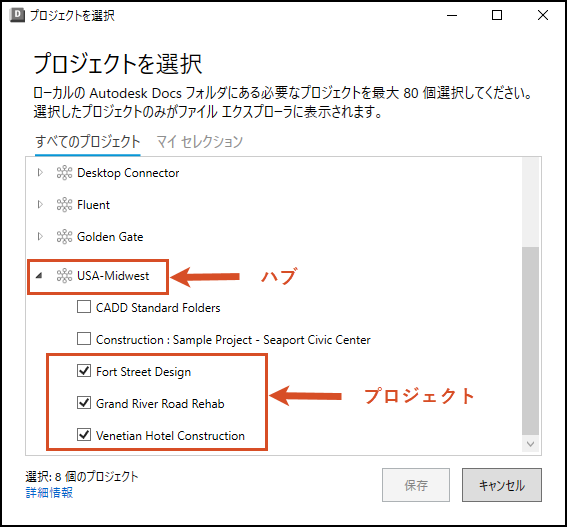The image size is (567, 527).
Task: Click the 保存 button
Action: click(416, 485)
